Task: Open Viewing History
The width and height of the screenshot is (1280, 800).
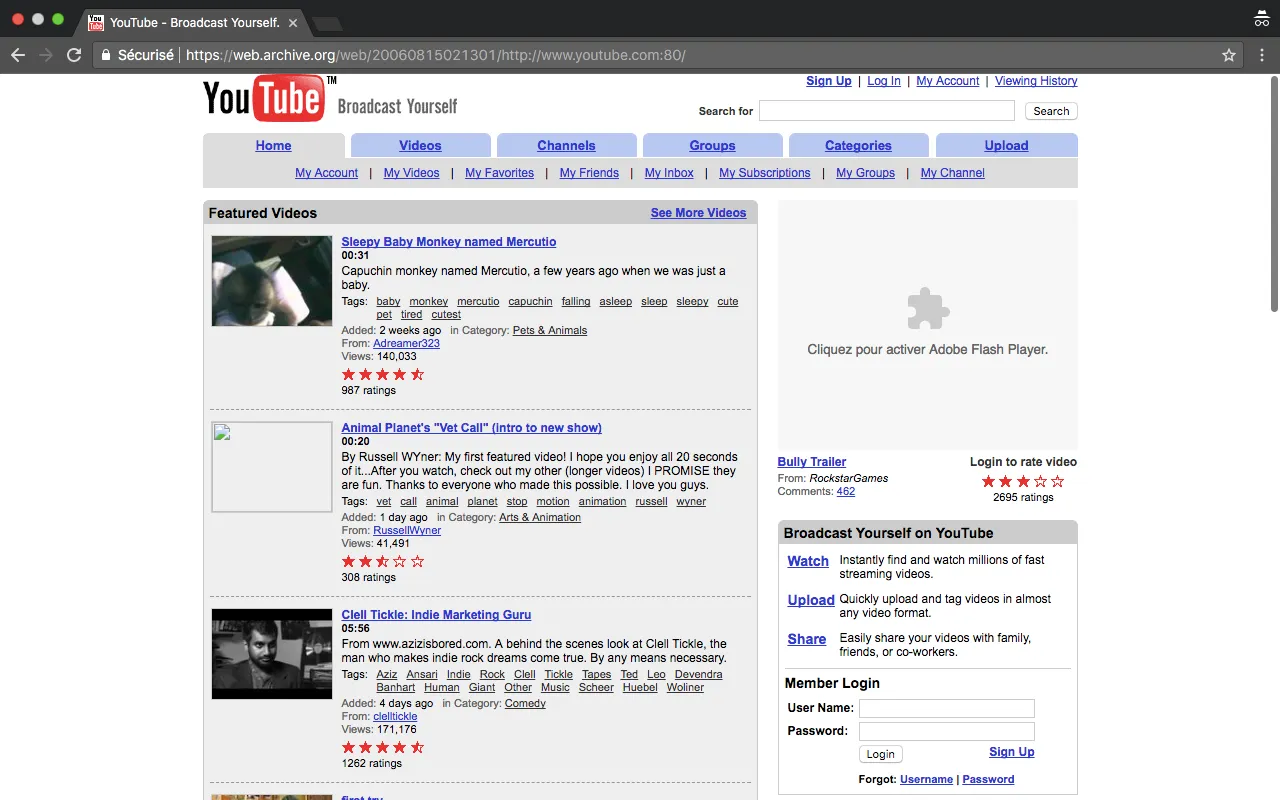Action: 1036,81
